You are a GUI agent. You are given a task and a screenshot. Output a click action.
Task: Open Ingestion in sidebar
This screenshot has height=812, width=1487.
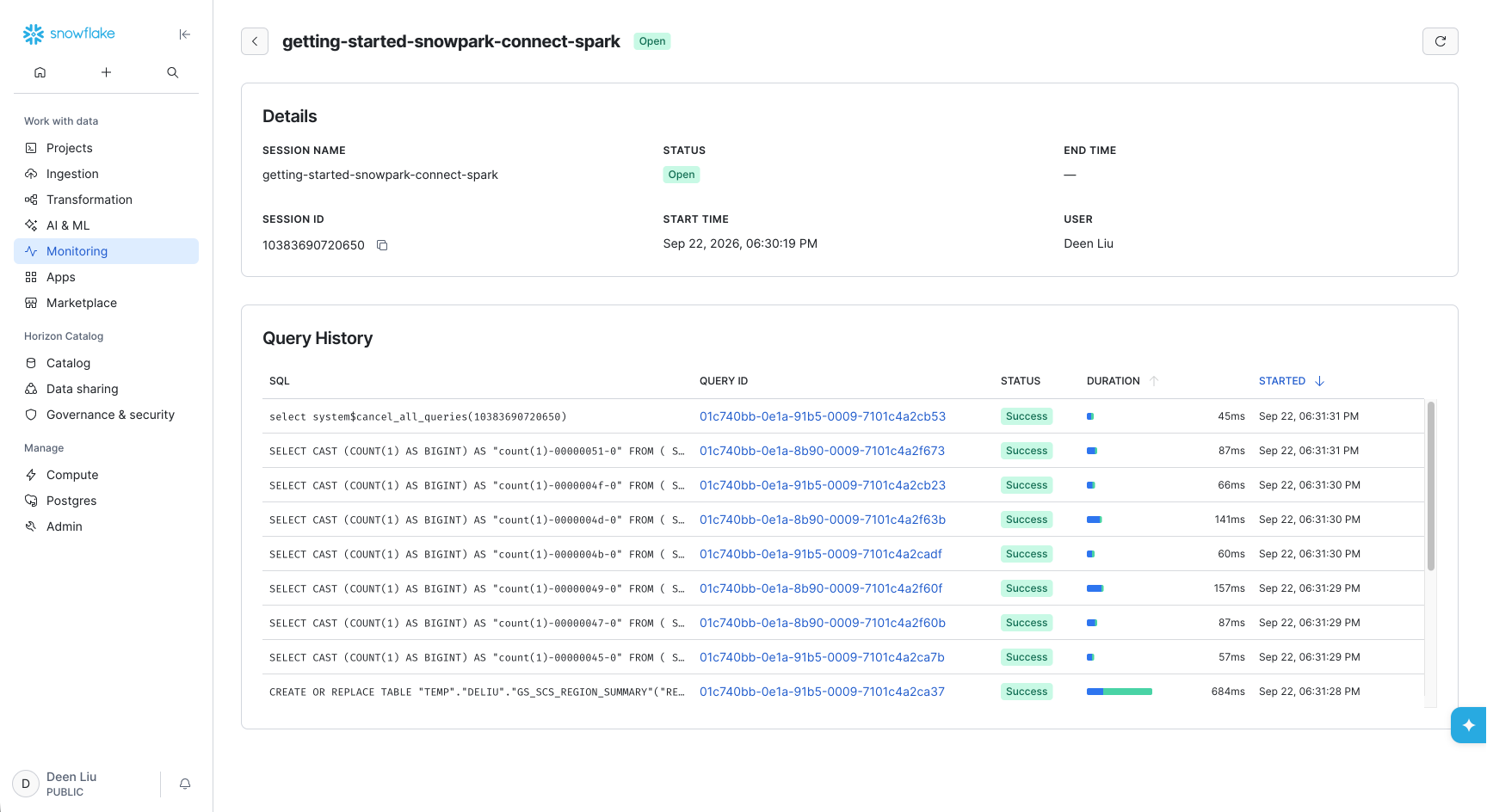(x=106, y=174)
